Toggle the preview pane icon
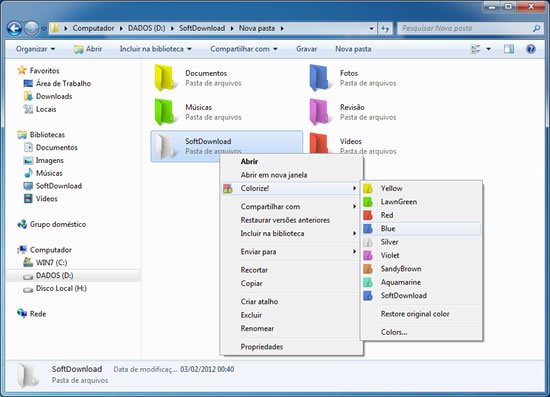550x397 pixels. click(x=509, y=49)
